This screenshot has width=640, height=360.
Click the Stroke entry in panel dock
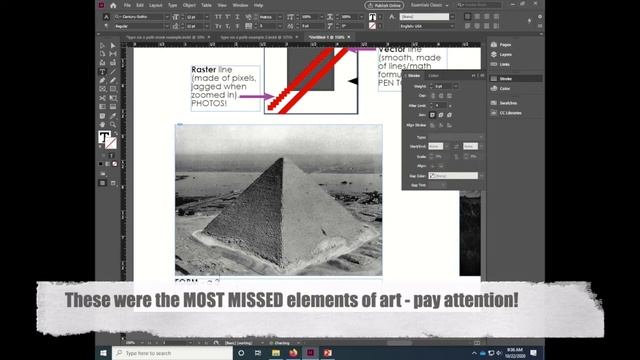516,78
